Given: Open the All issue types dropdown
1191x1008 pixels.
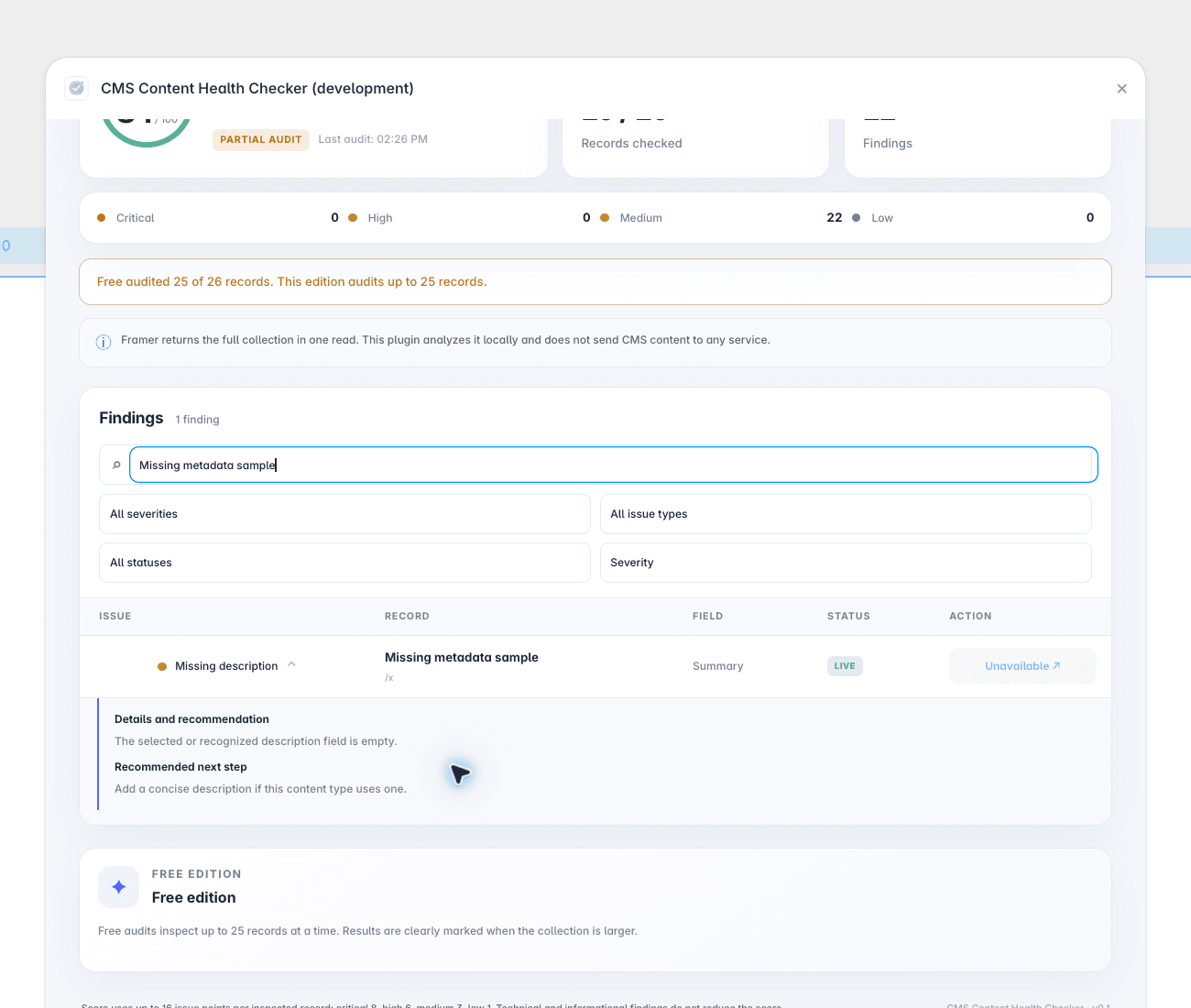Looking at the screenshot, I should click(846, 514).
